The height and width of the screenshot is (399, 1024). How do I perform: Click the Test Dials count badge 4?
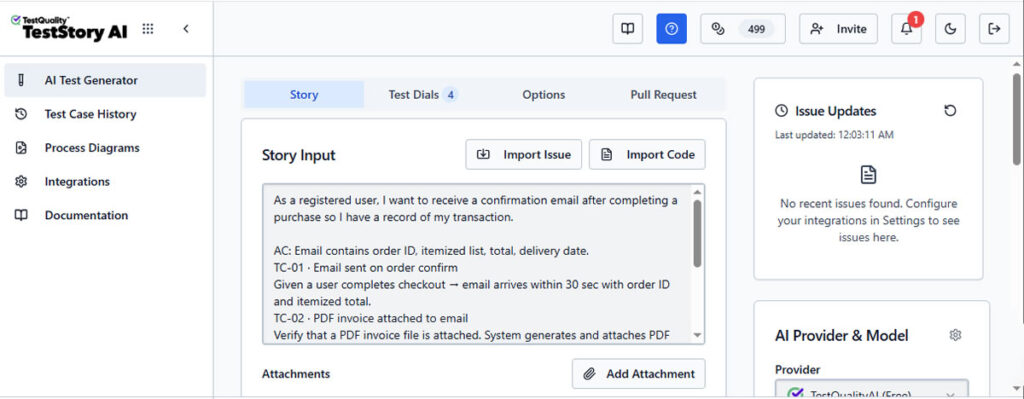click(450, 95)
